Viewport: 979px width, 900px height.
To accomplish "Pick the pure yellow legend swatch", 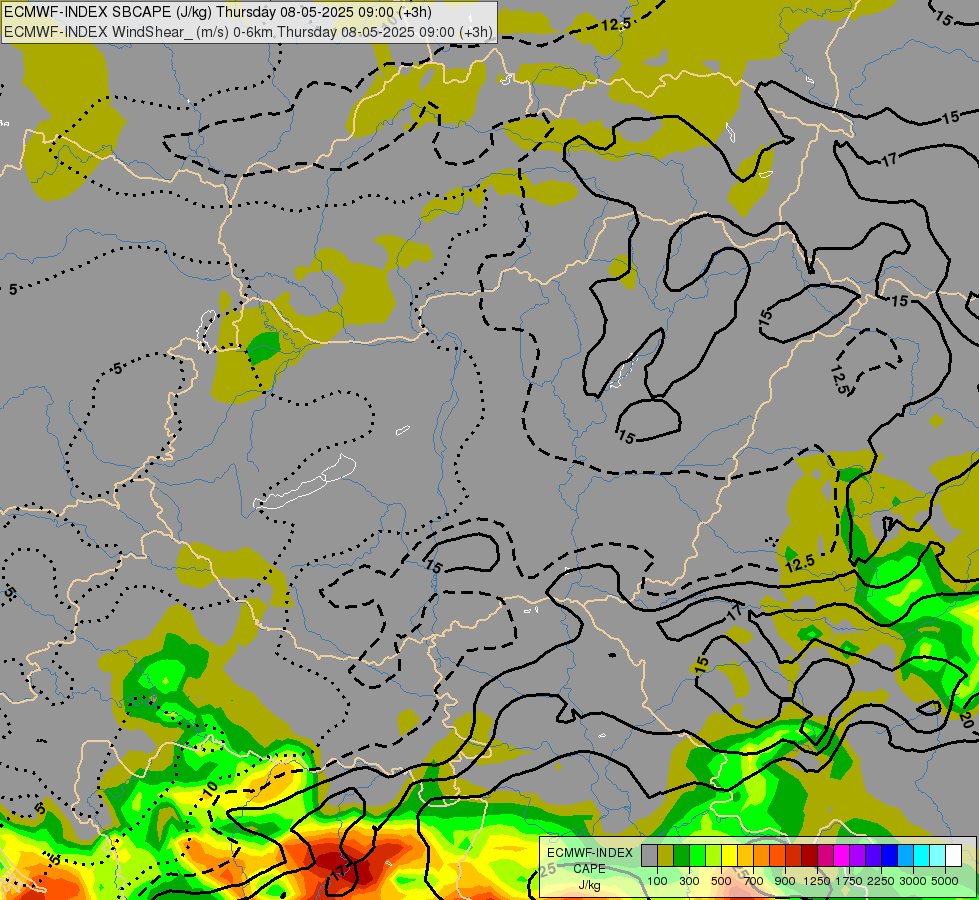I will coord(730,855).
